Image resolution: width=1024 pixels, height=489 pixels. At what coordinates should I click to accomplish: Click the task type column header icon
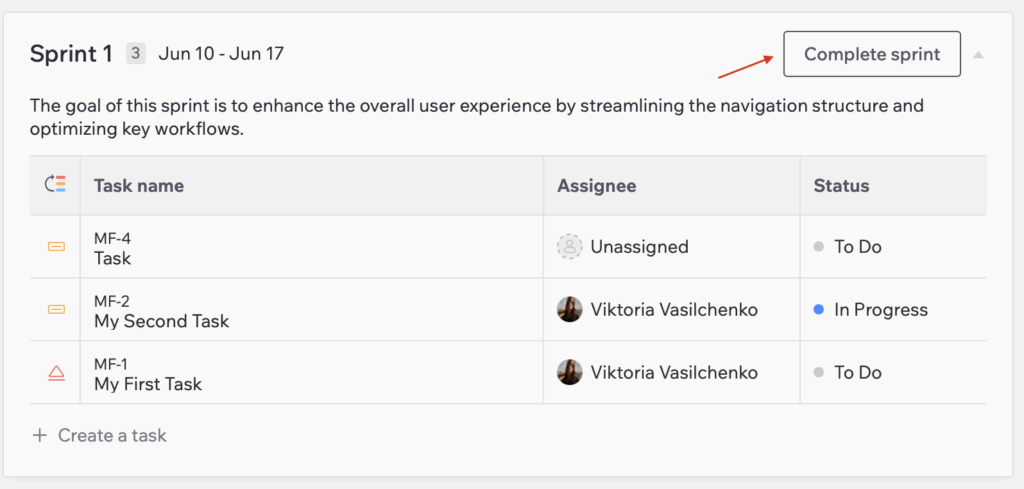point(56,185)
